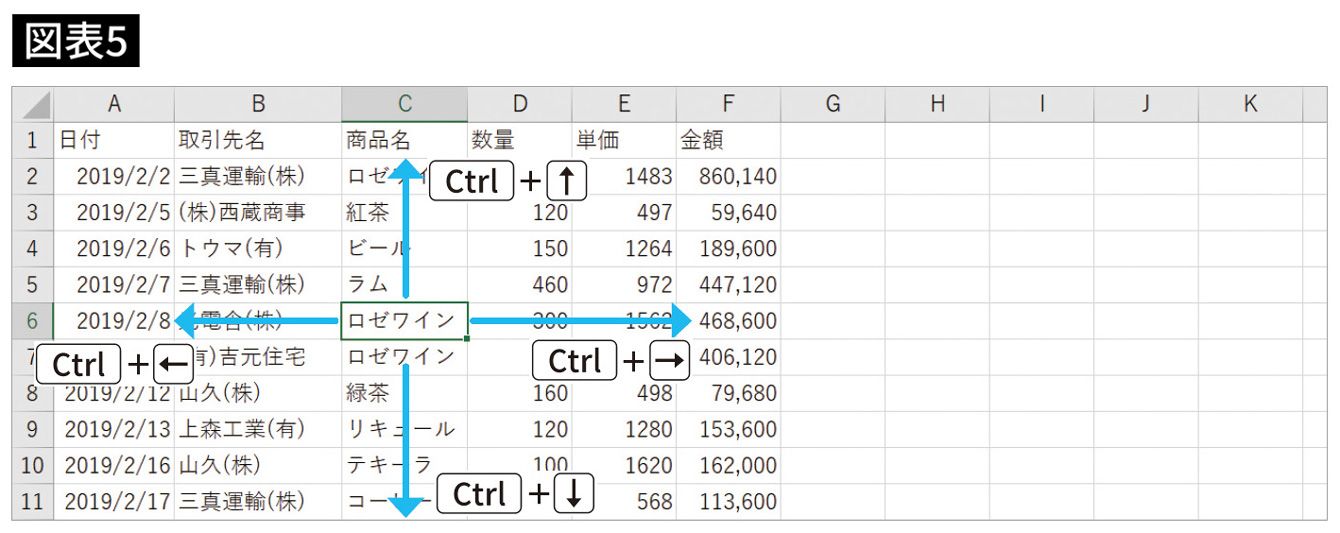The image size is (1340, 533).
Task: Click the 金額 header cell
Action: 728,140
